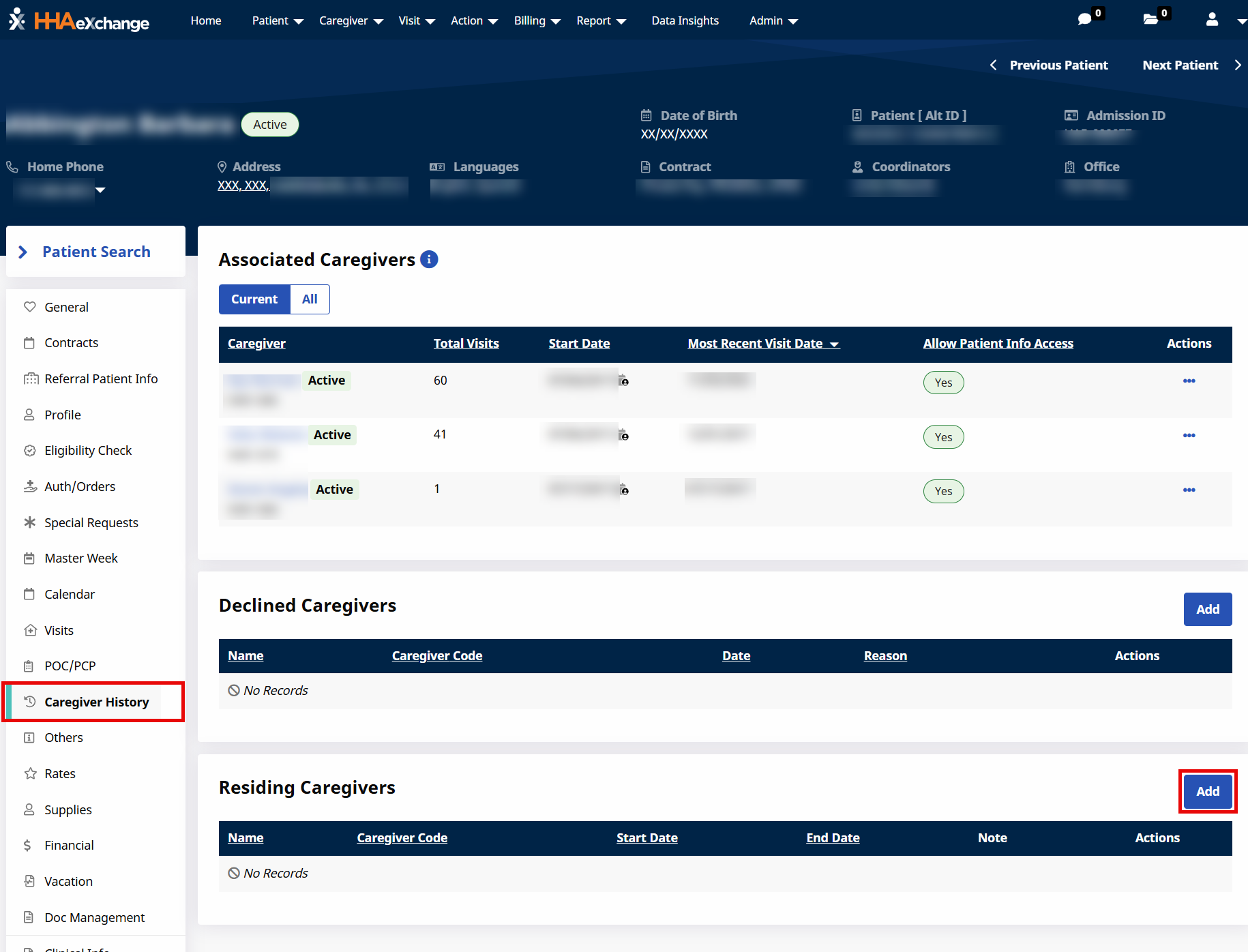Sort declined caregivers by Reason
The image size is (1248, 952).
pos(885,656)
